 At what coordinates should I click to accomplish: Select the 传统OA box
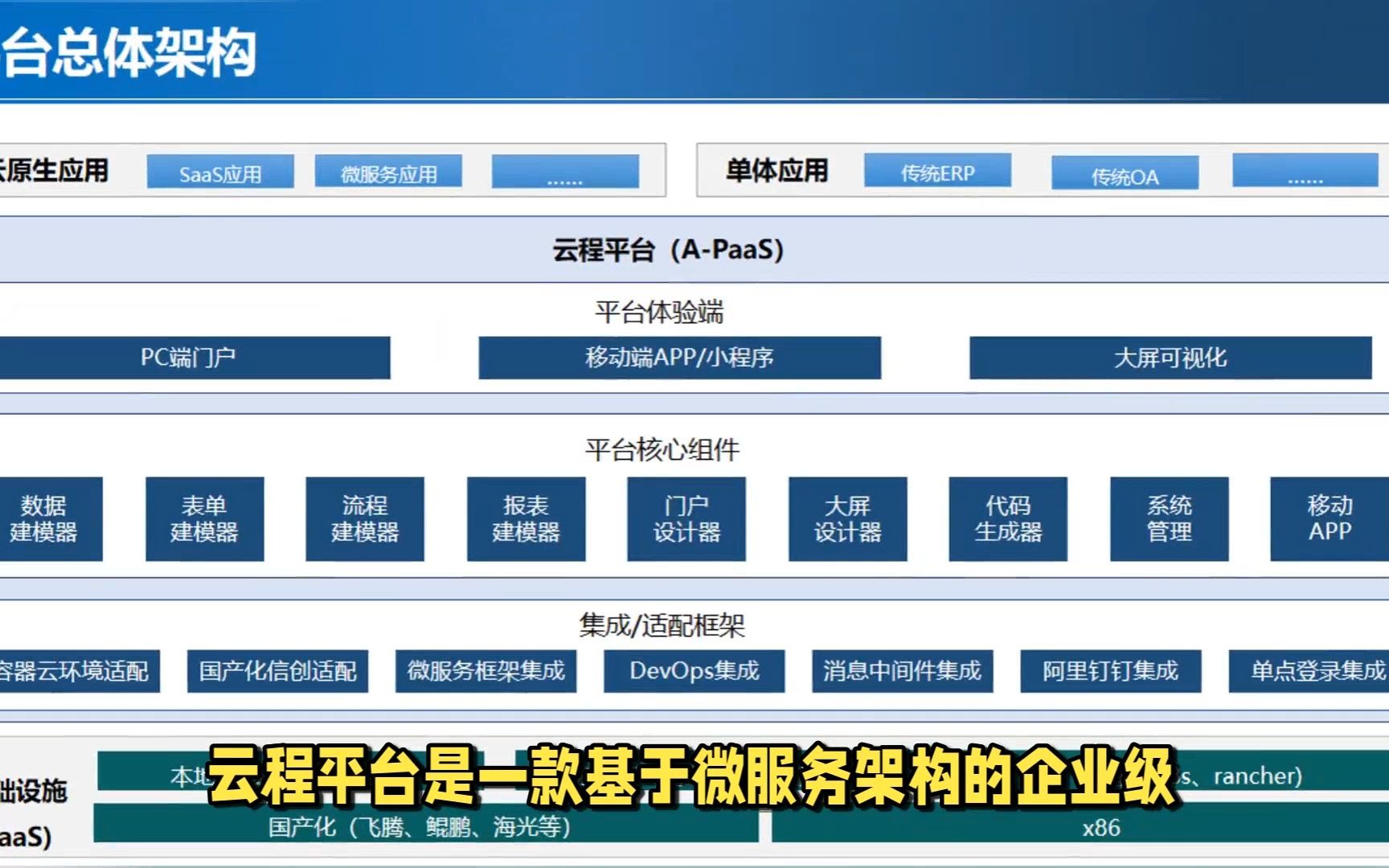1125,174
